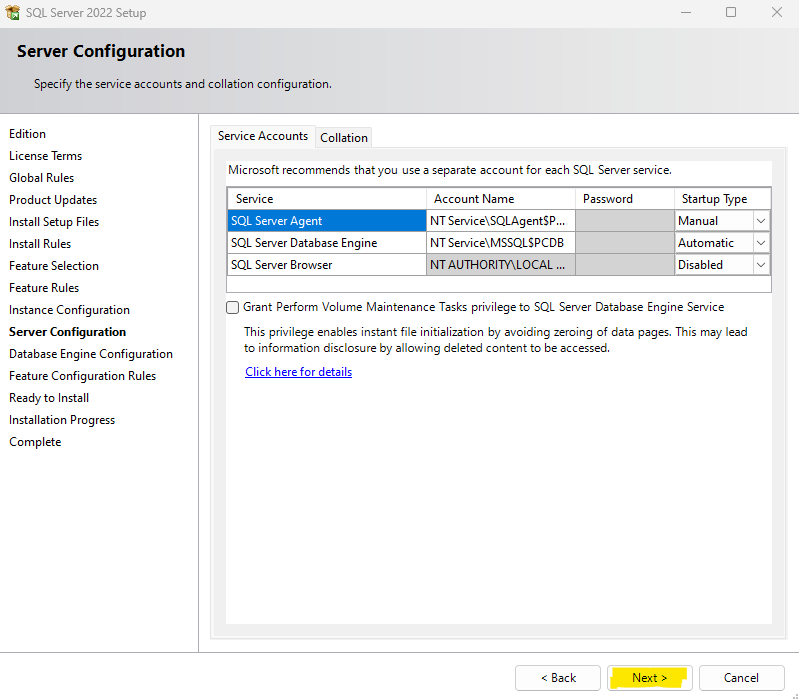Enable Grant Perform Volume Maintenance Tasks checkbox

[232, 307]
